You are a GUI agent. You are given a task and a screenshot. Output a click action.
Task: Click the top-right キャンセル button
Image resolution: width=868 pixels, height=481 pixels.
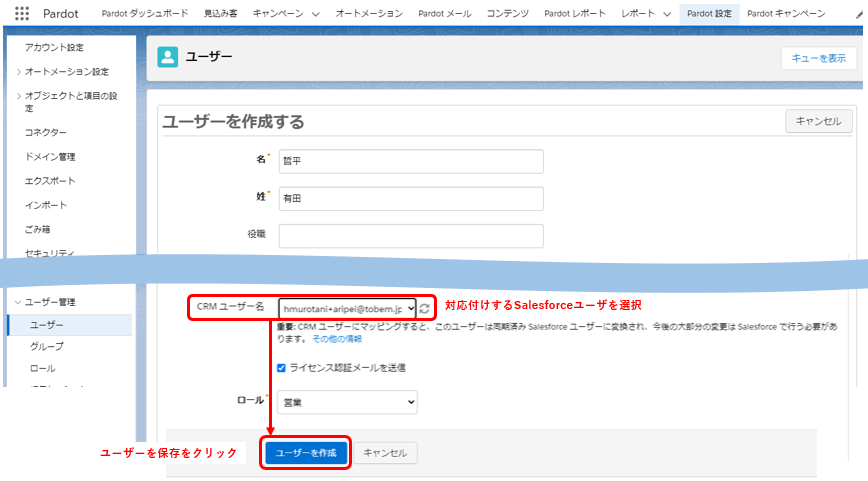819,121
